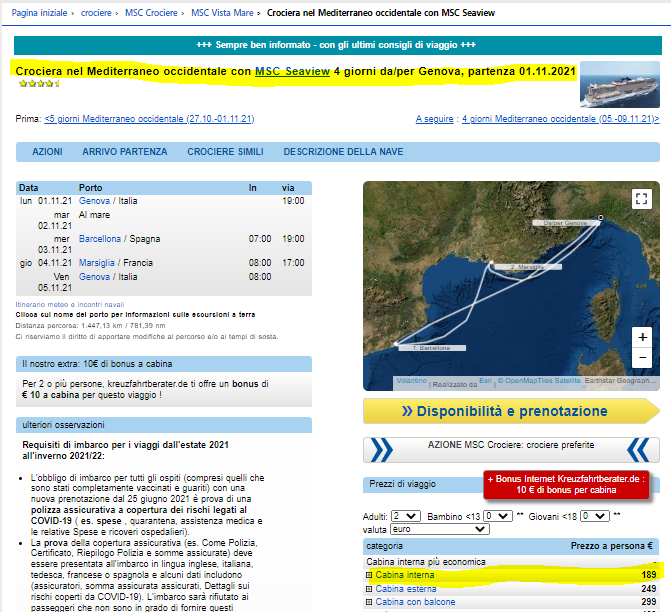Open the MSC Vista Mare breadcrumb
The image size is (671, 612).
coord(222,13)
